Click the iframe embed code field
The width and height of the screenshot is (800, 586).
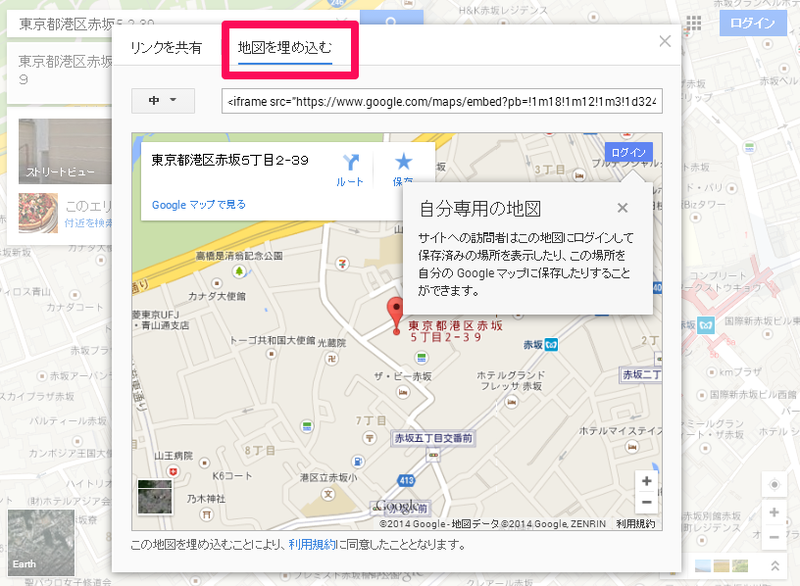coord(442,101)
